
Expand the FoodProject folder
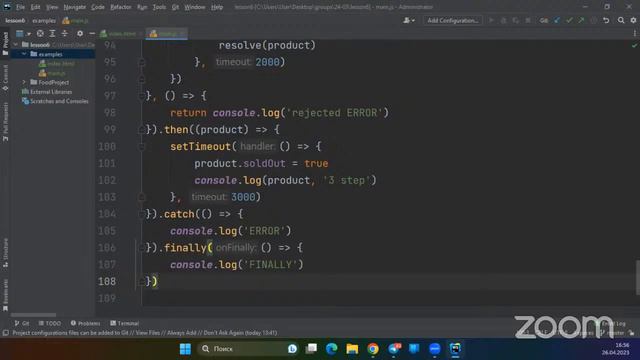pyautogui.click(x=24, y=82)
